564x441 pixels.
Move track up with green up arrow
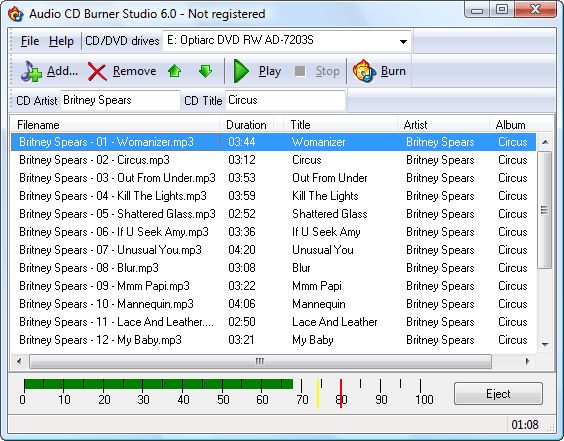174,71
